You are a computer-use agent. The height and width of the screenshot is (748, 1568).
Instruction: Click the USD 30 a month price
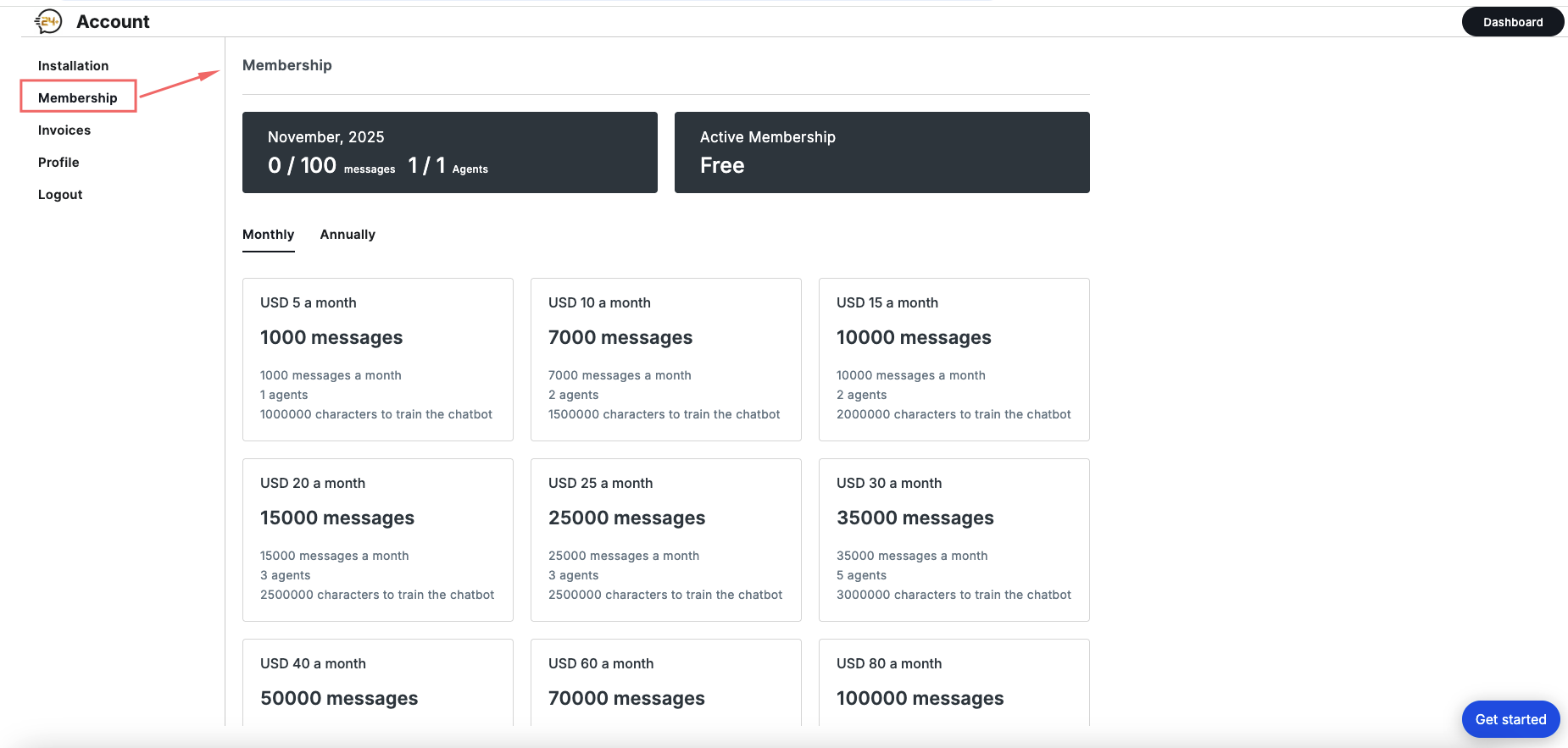coord(889,483)
